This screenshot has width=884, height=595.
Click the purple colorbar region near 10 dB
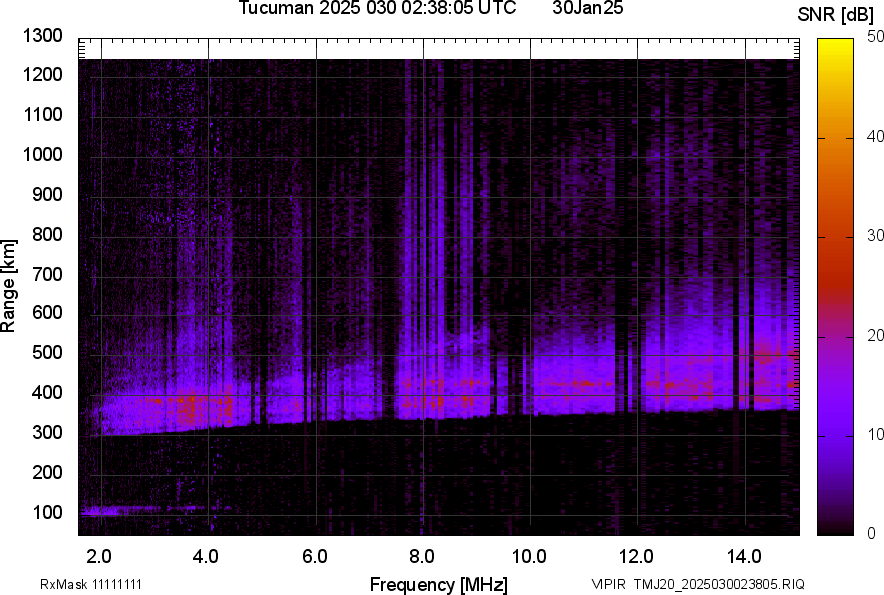pos(836,436)
